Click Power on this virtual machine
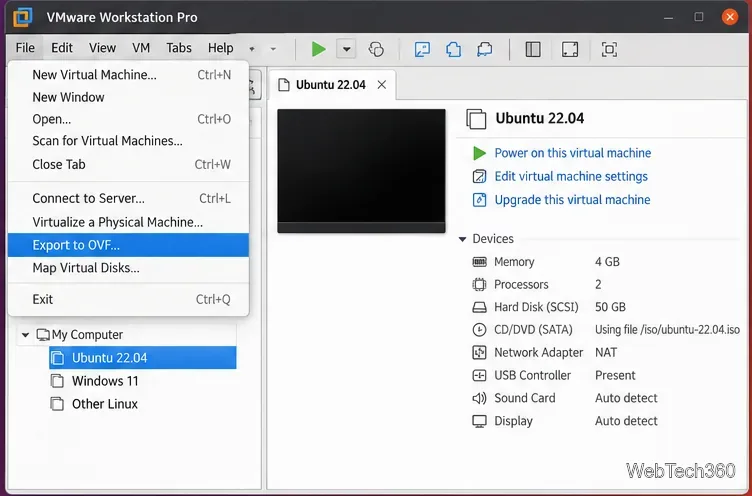The image size is (752, 496). pyautogui.click(x=573, y=153)
